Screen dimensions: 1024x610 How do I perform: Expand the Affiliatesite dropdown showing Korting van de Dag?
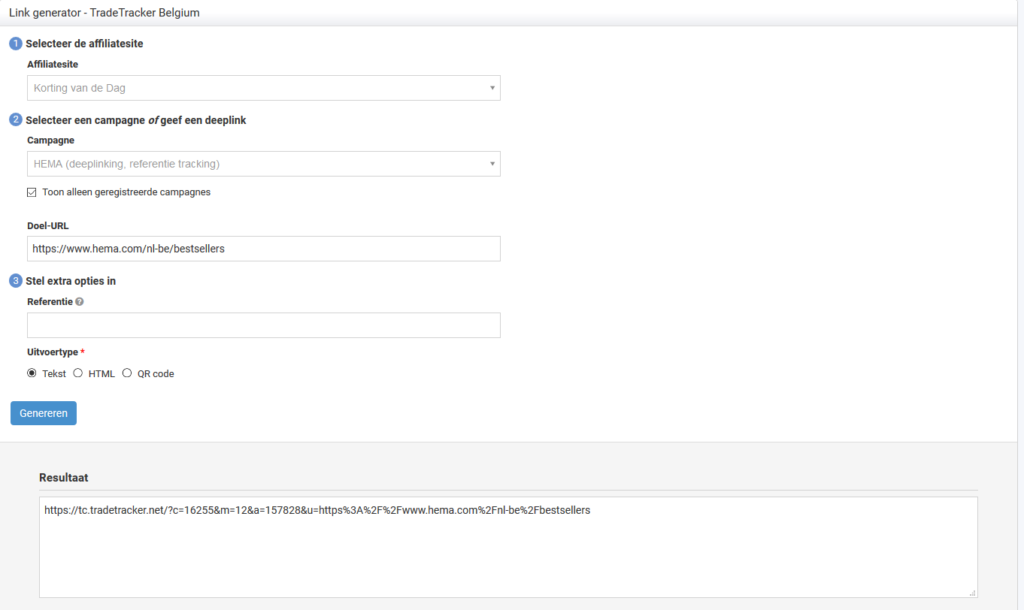[264, 88]
